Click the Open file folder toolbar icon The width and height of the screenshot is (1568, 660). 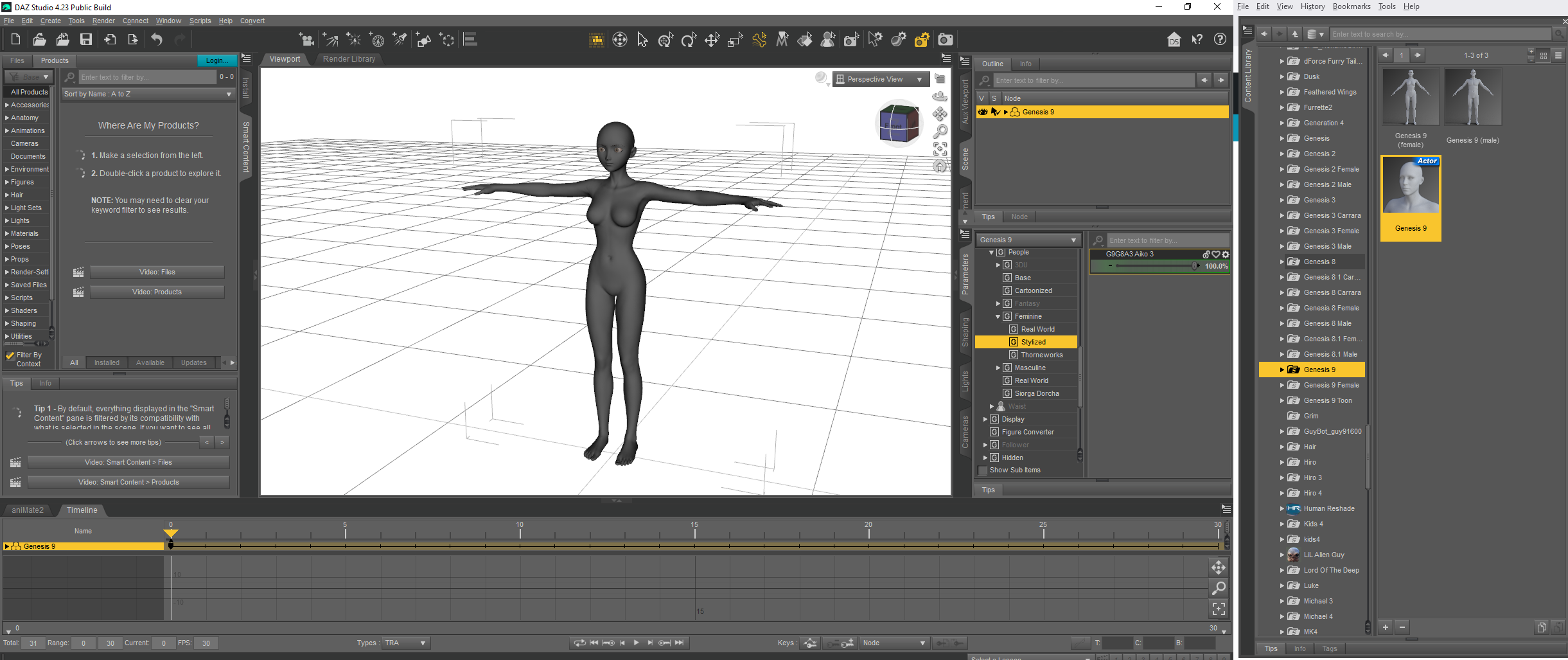[39, 40]
